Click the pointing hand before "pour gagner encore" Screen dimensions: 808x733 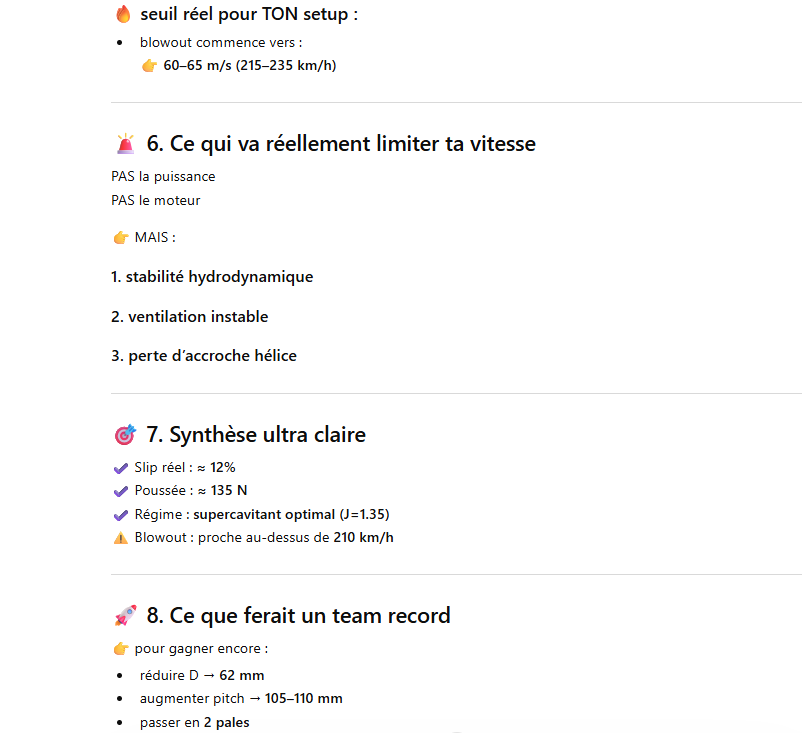click(x=120, y=649)
